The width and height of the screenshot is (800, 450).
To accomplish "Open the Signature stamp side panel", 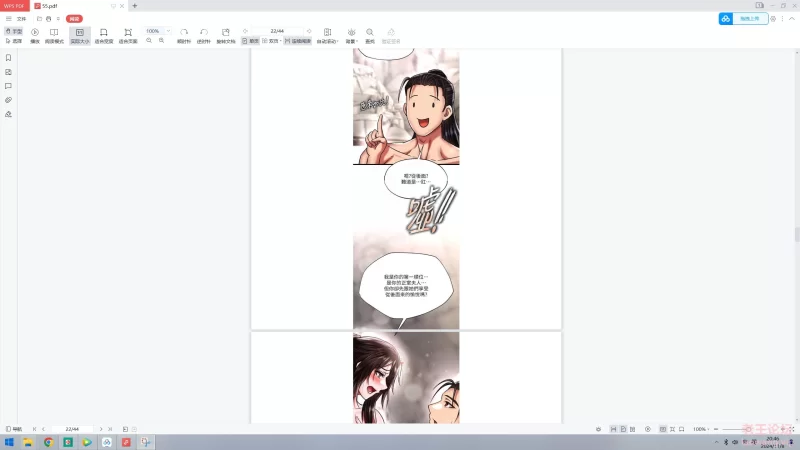I will tap(8, 114).
